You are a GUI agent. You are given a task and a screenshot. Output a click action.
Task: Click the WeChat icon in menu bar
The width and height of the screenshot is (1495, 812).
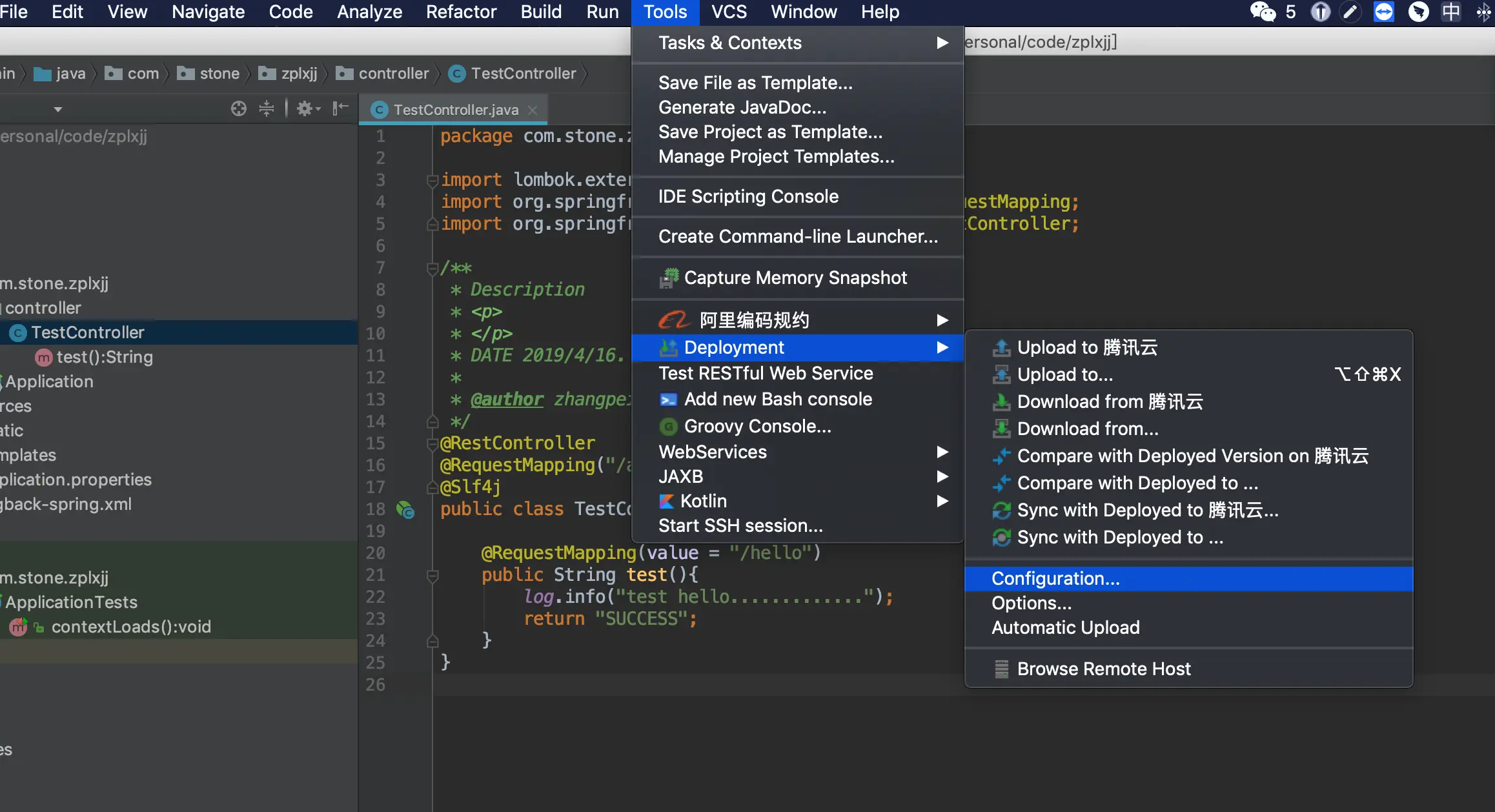(x=1262, y=12)
